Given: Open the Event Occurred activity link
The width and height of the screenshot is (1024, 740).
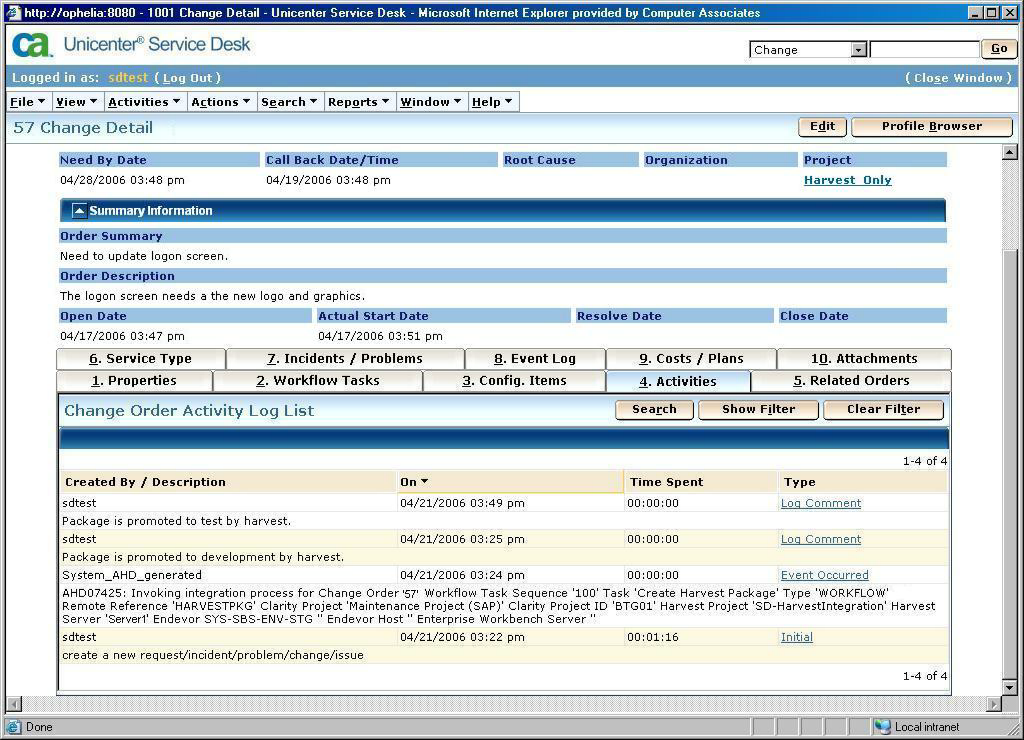Looking at the screenshot, I should pyautogui.click(x=824, y=575).
